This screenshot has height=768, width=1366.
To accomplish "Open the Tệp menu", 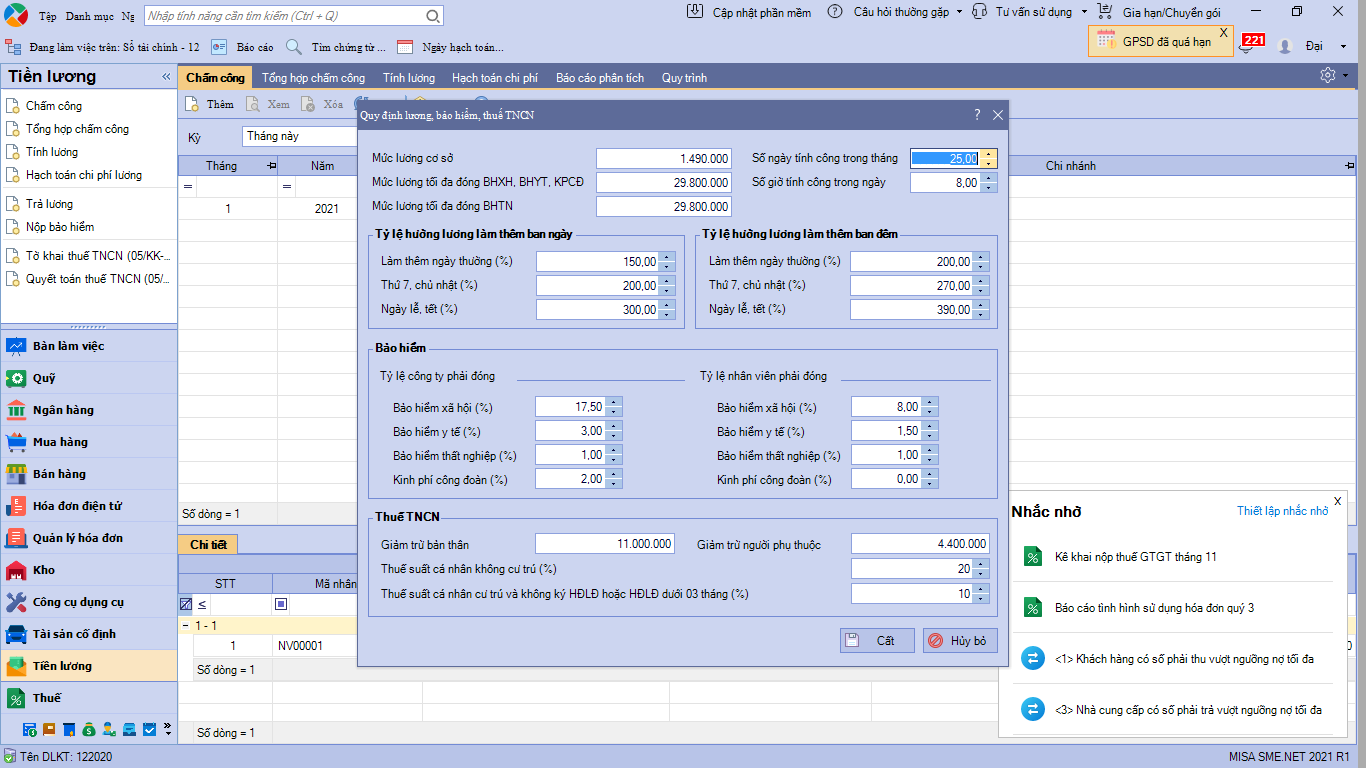I will (48, 16).
